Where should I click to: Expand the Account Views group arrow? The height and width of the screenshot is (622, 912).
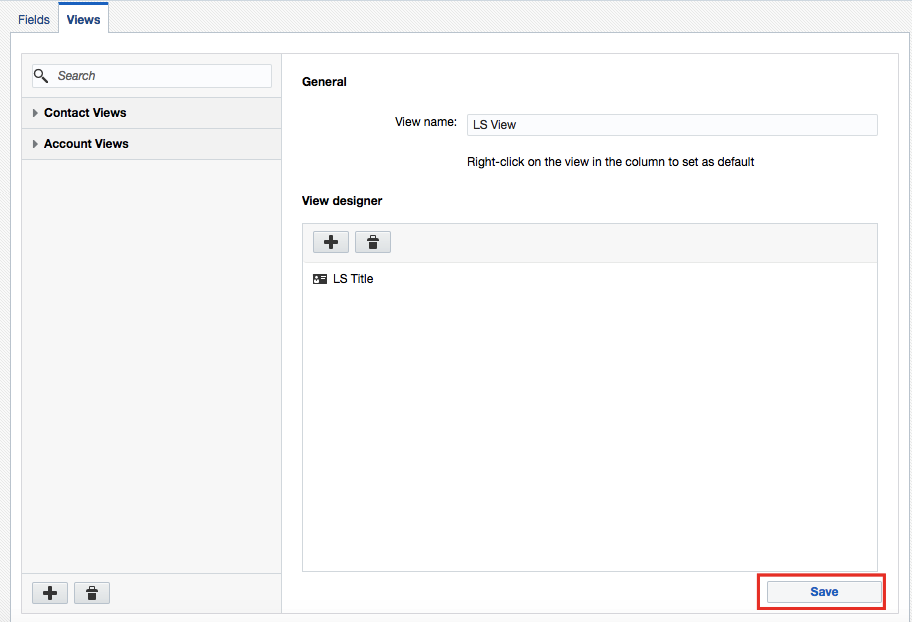[35, 144]
